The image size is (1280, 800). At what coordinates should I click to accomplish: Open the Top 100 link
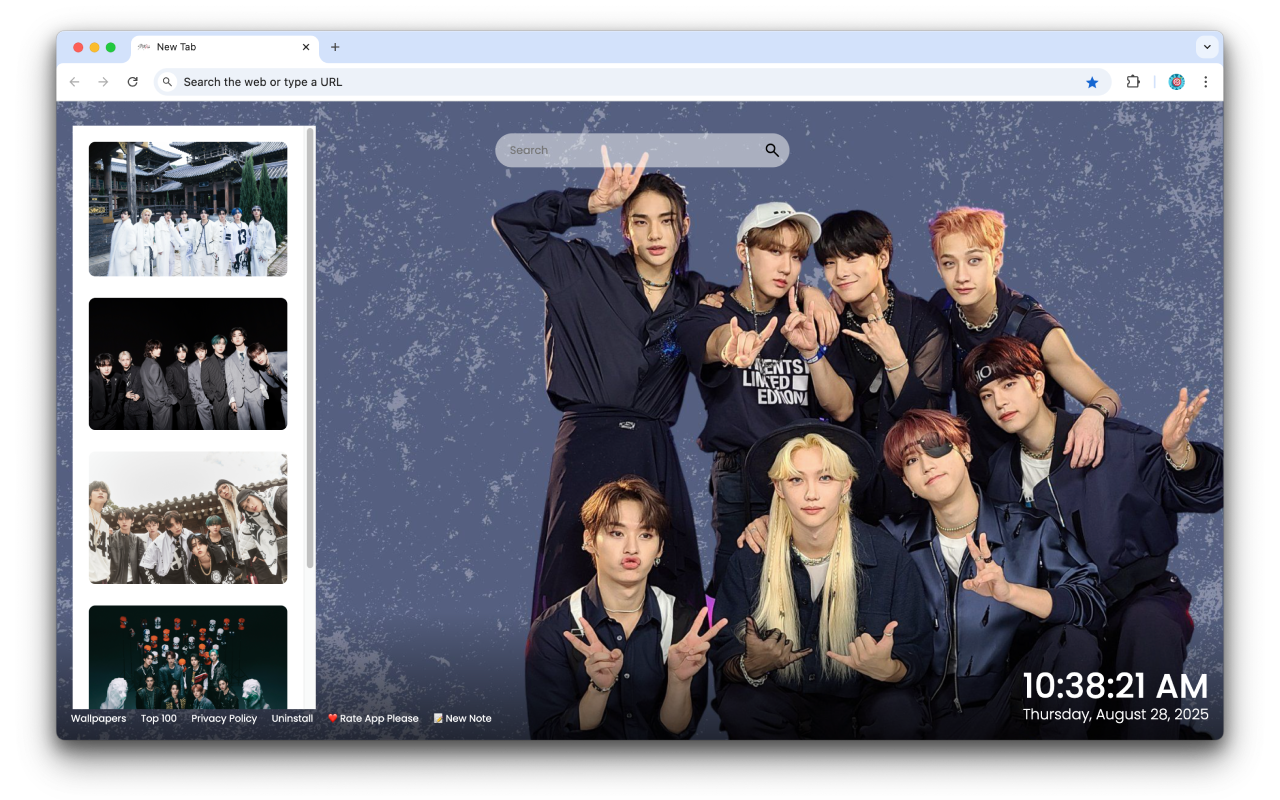(158, 718)
